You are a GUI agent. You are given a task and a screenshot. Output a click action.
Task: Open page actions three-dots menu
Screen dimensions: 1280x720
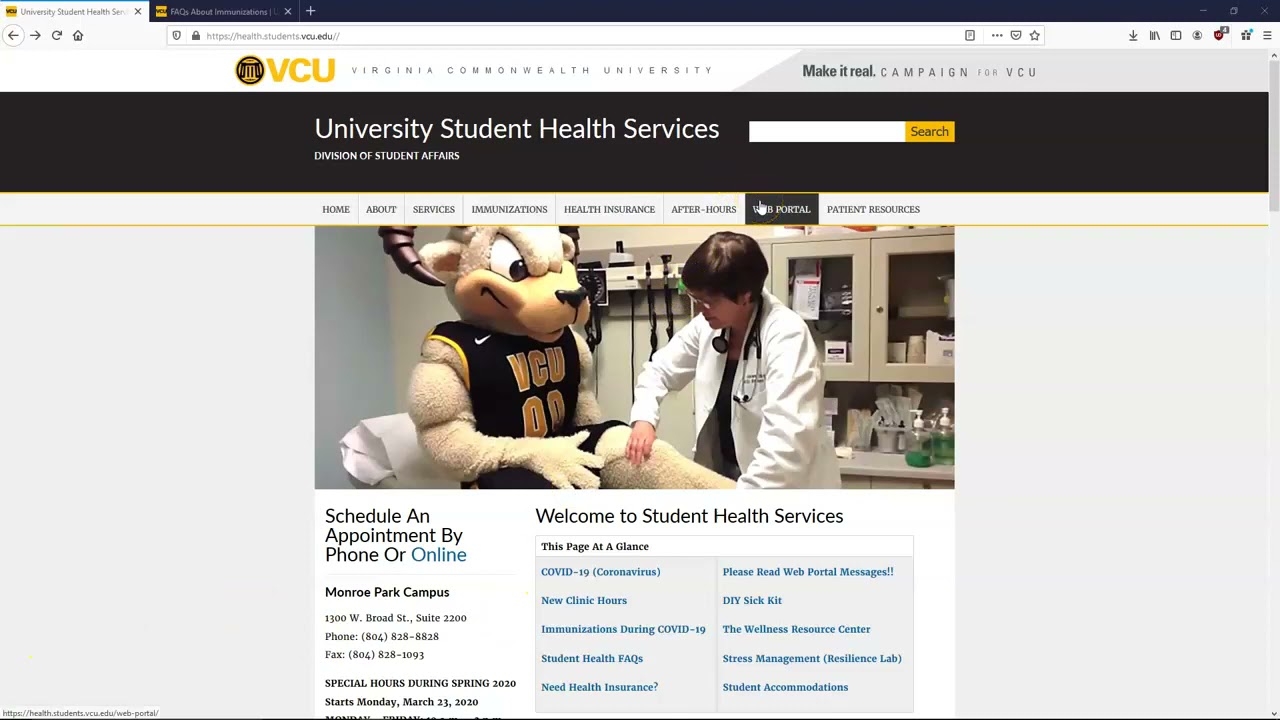(997, 35)
